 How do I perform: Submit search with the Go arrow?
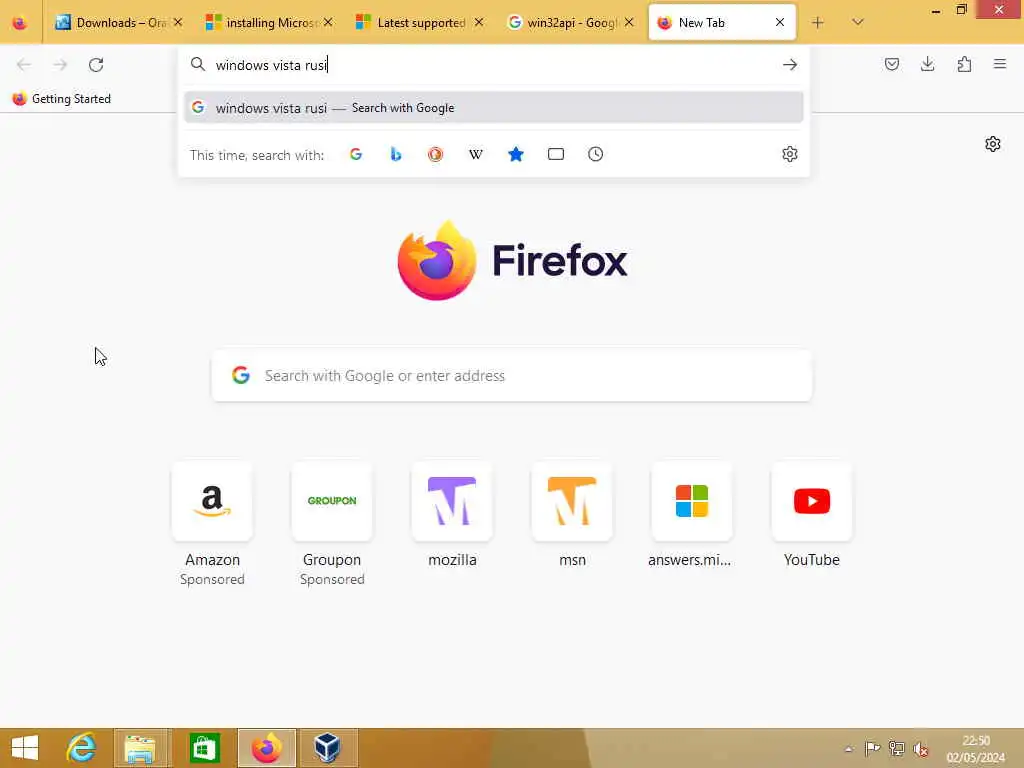[790, 65]
